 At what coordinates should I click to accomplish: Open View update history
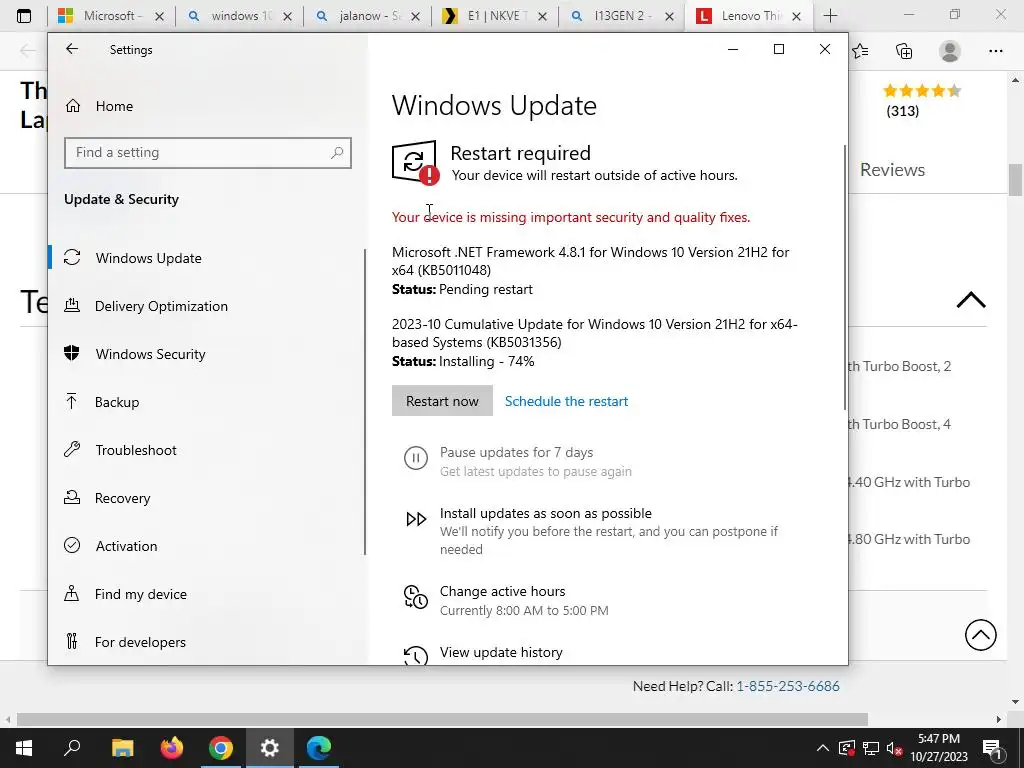(x=501, y=652)
